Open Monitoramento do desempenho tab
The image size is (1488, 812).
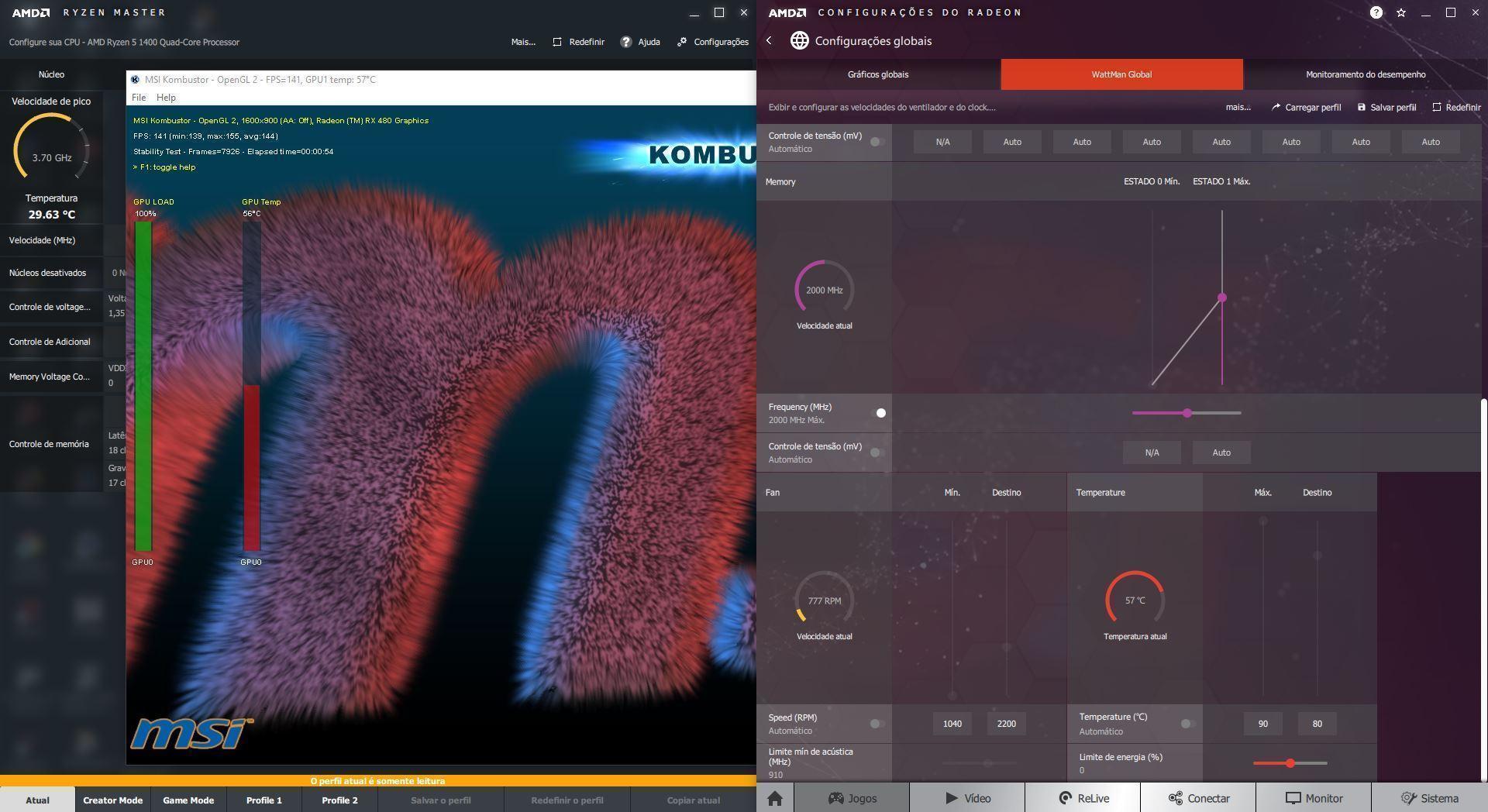pyautogui.click(x=1365, y=74)
